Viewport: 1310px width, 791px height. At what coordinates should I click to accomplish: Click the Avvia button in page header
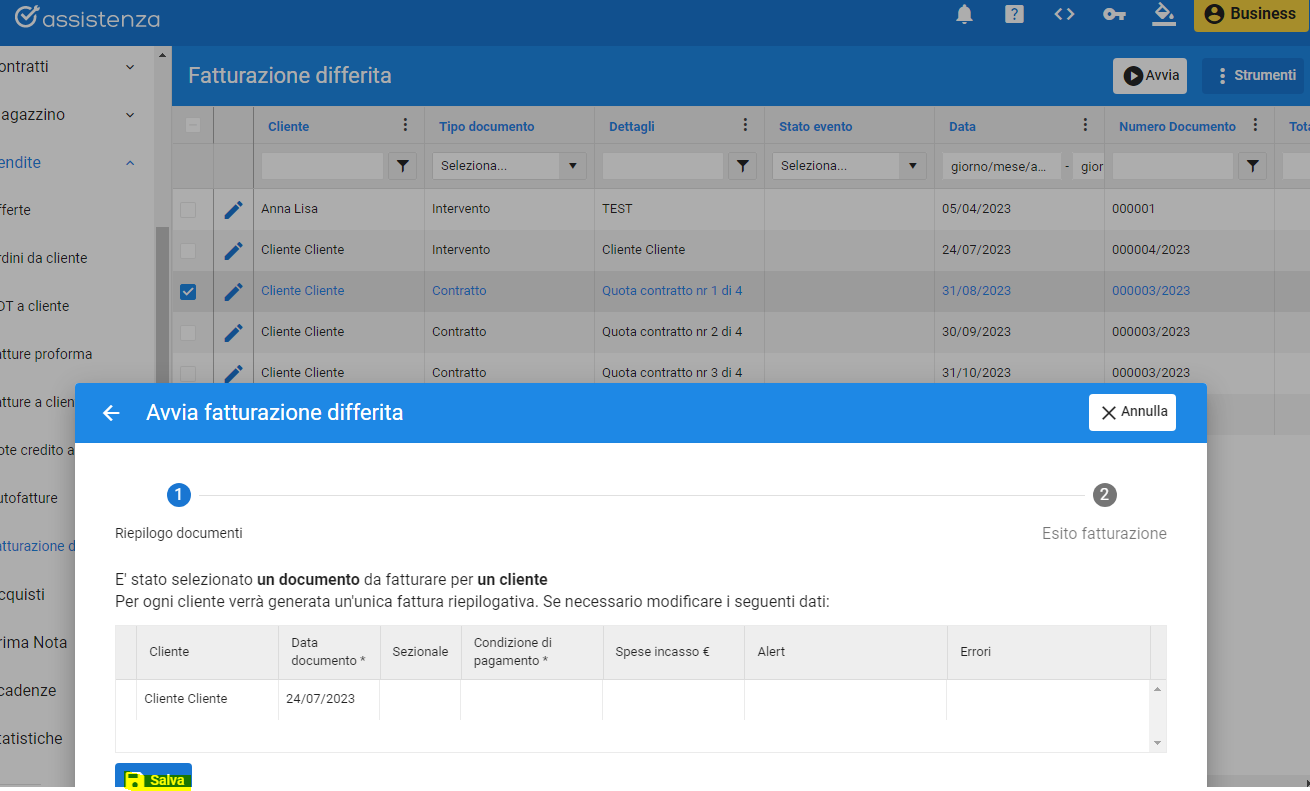[1150, 75]
